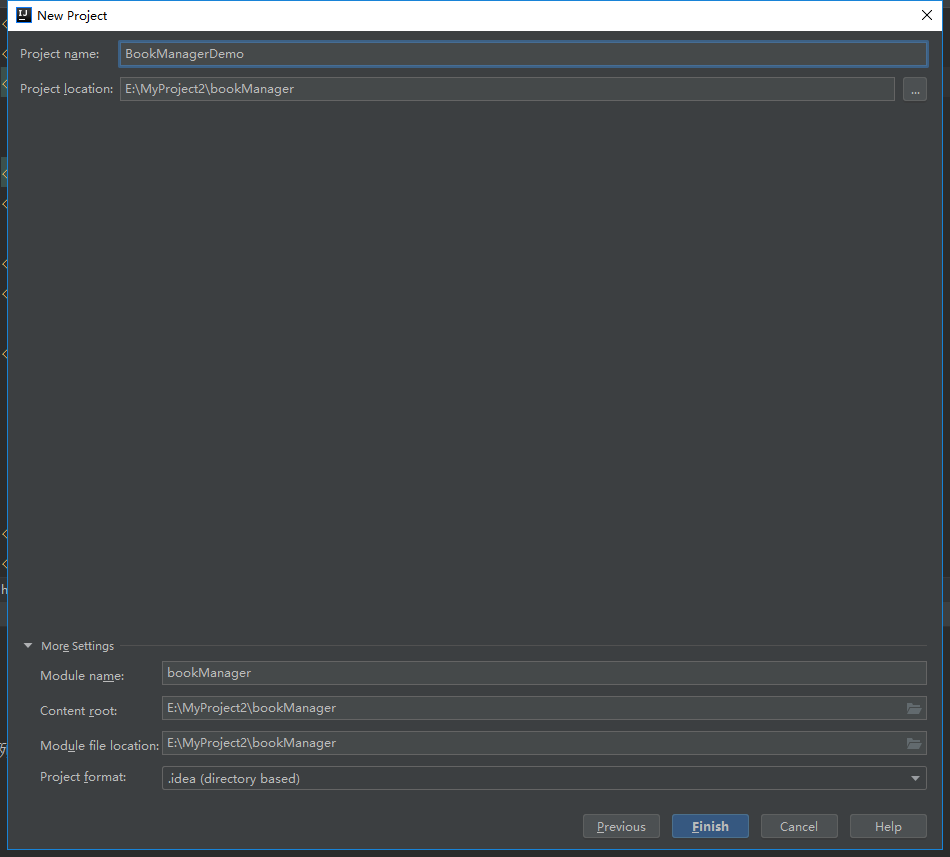
Task: Click the Project format dropdown arrow
Action: click(915, 778)
